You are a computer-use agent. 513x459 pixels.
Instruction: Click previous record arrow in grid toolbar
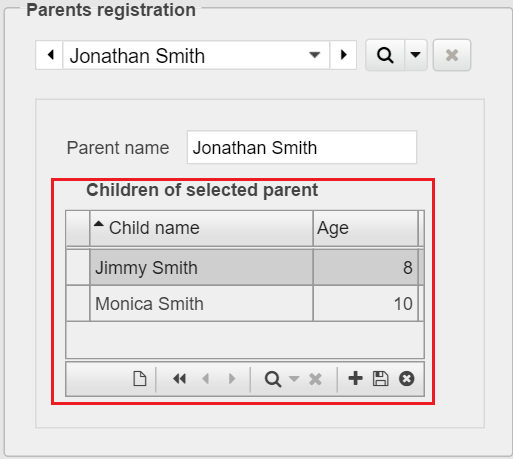pos(206,379)
